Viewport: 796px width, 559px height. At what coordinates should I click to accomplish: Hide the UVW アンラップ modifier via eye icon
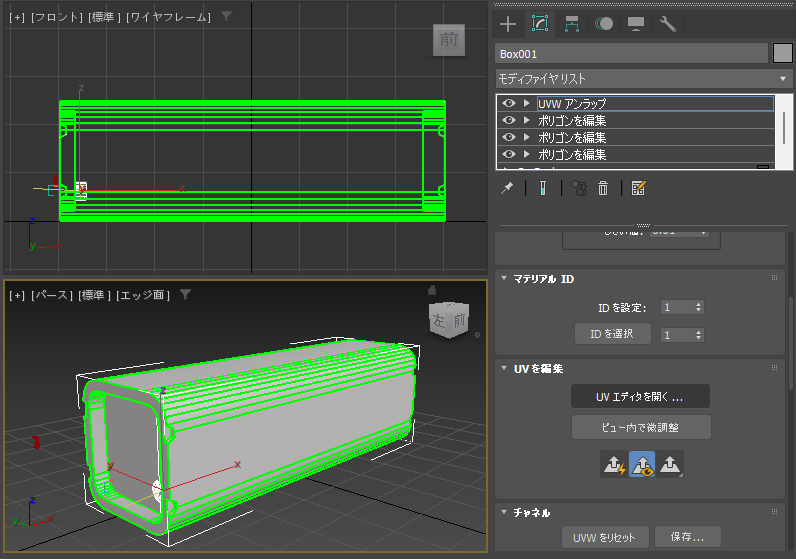[509, 103]
